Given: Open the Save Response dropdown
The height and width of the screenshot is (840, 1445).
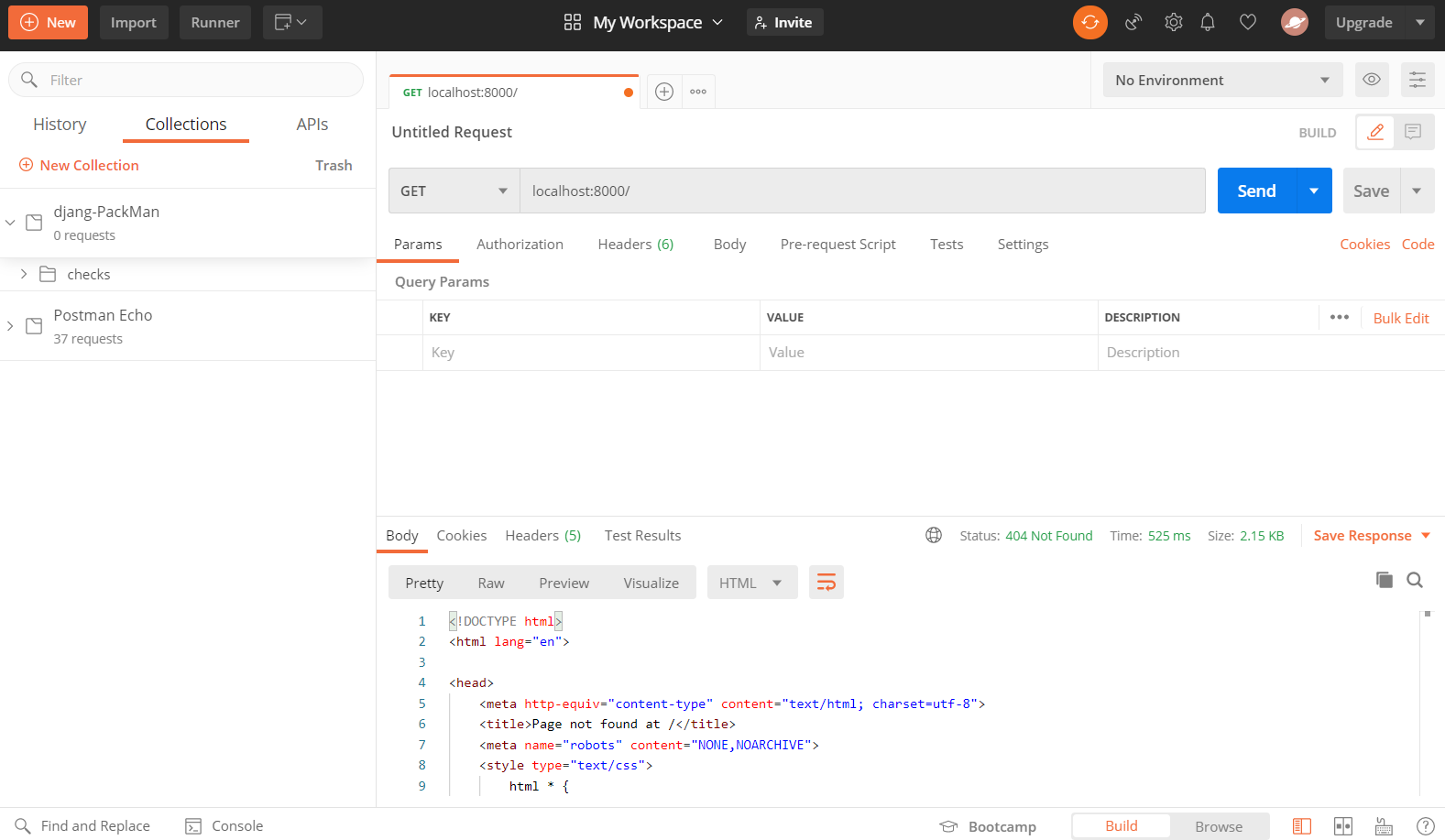Looking at the screenshot, I should coord(1372,536).
